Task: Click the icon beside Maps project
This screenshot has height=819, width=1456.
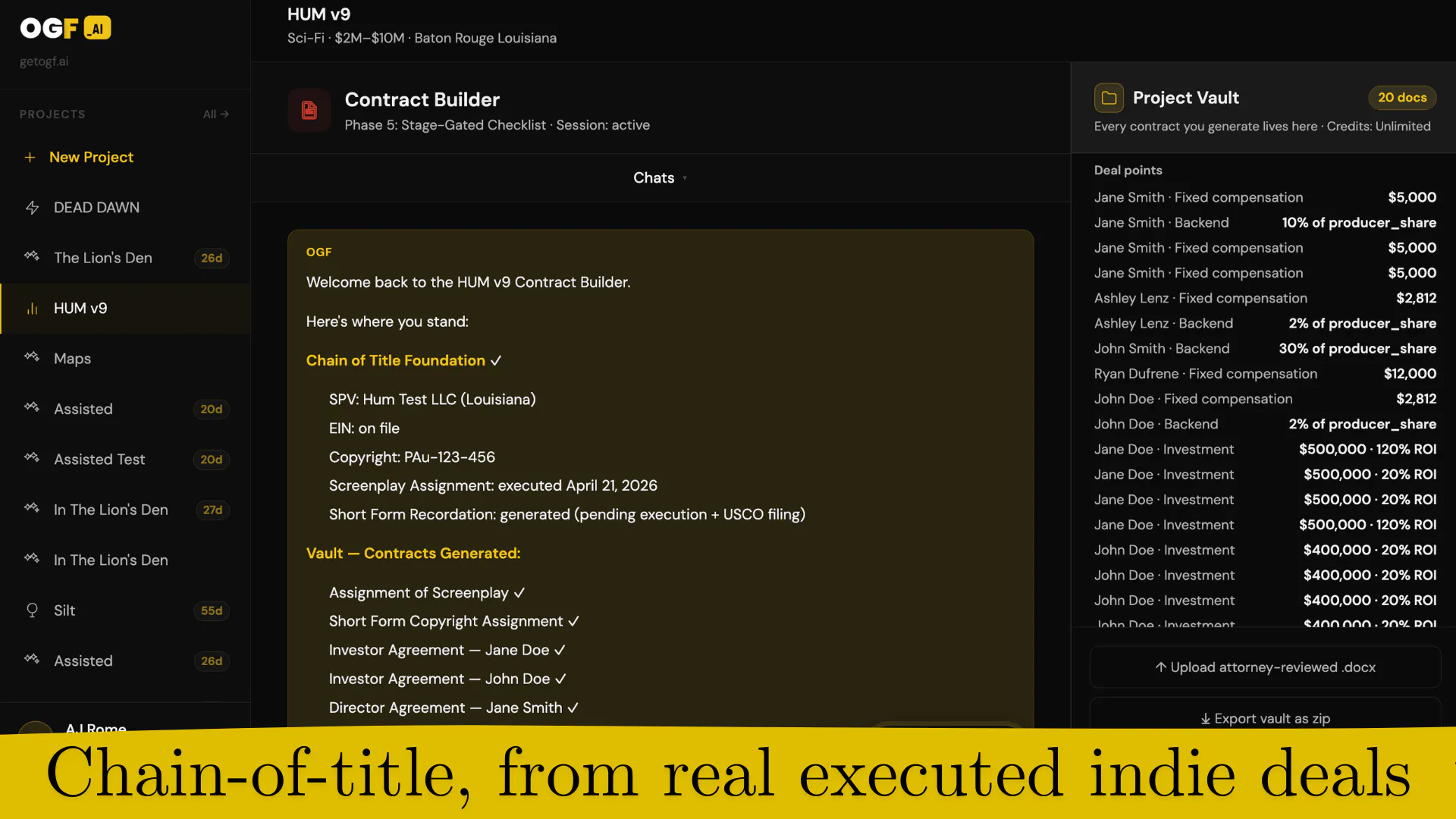Action: coord(32,357)
